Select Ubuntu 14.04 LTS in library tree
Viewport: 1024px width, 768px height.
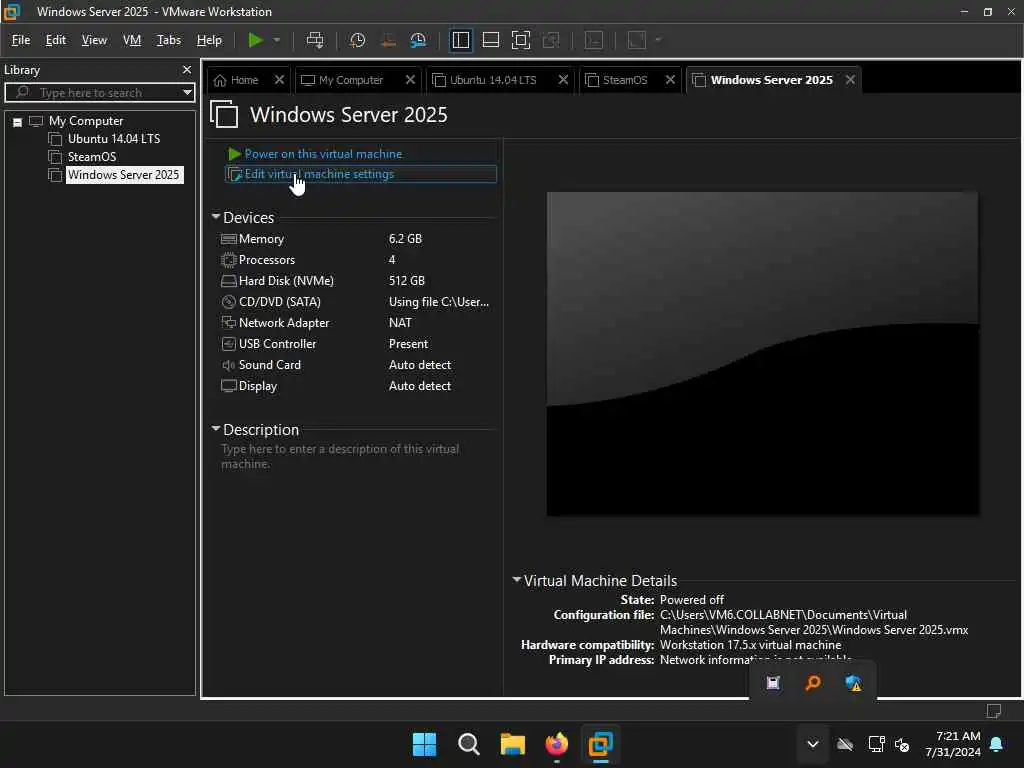pyautogui.click(x=114, y=138)
